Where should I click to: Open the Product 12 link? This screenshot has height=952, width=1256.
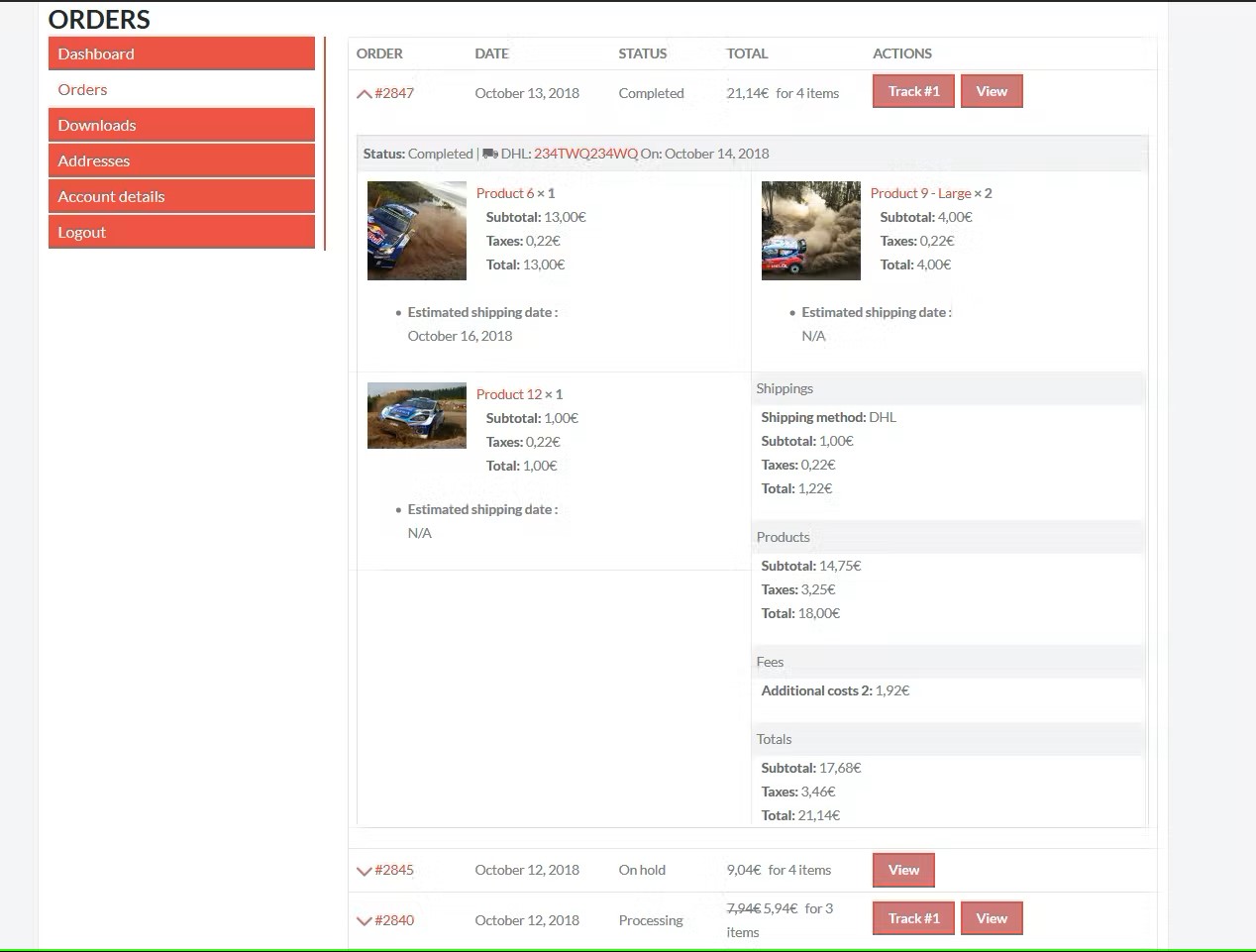point(509,394)
